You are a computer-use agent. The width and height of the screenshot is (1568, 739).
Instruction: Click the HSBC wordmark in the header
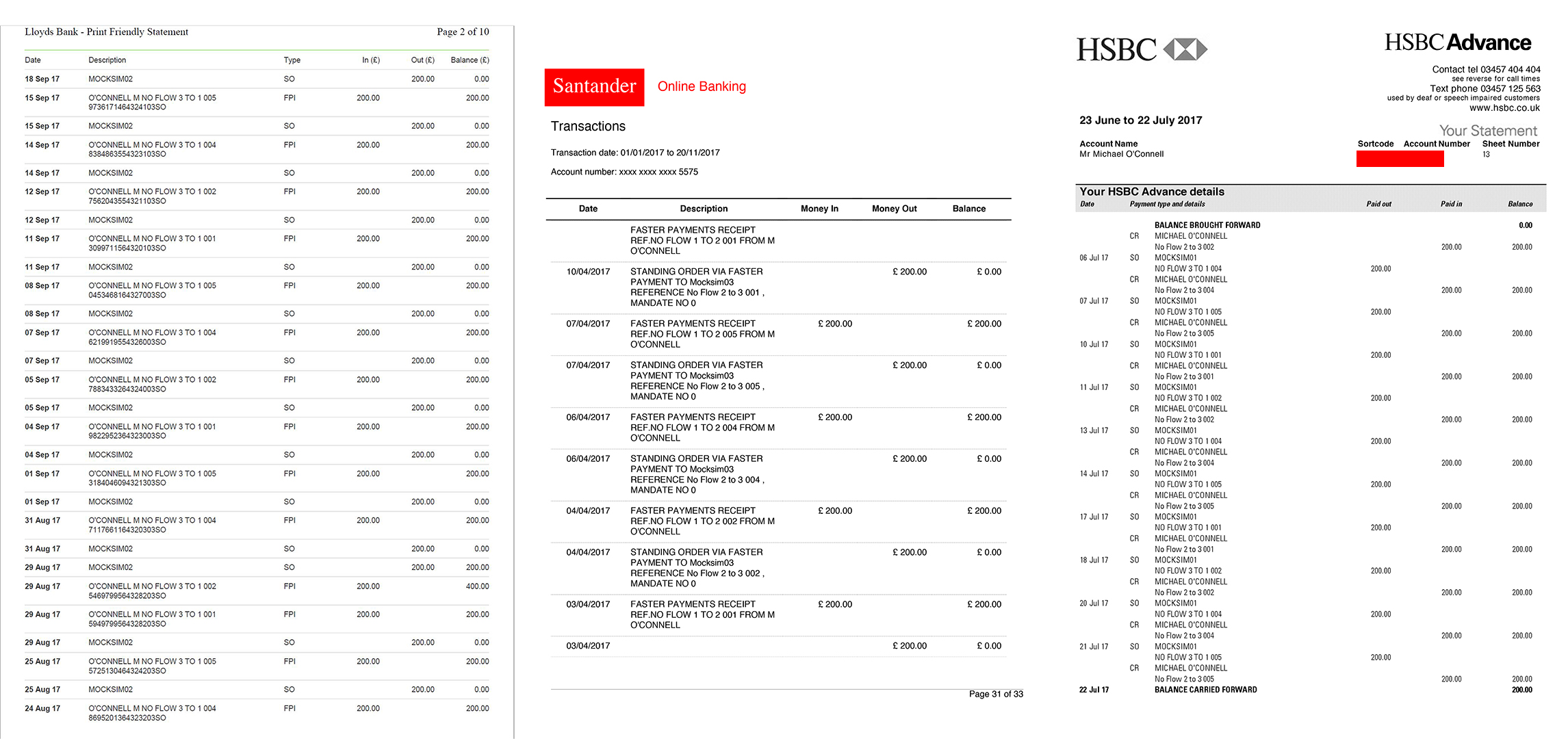(1116, 50)
